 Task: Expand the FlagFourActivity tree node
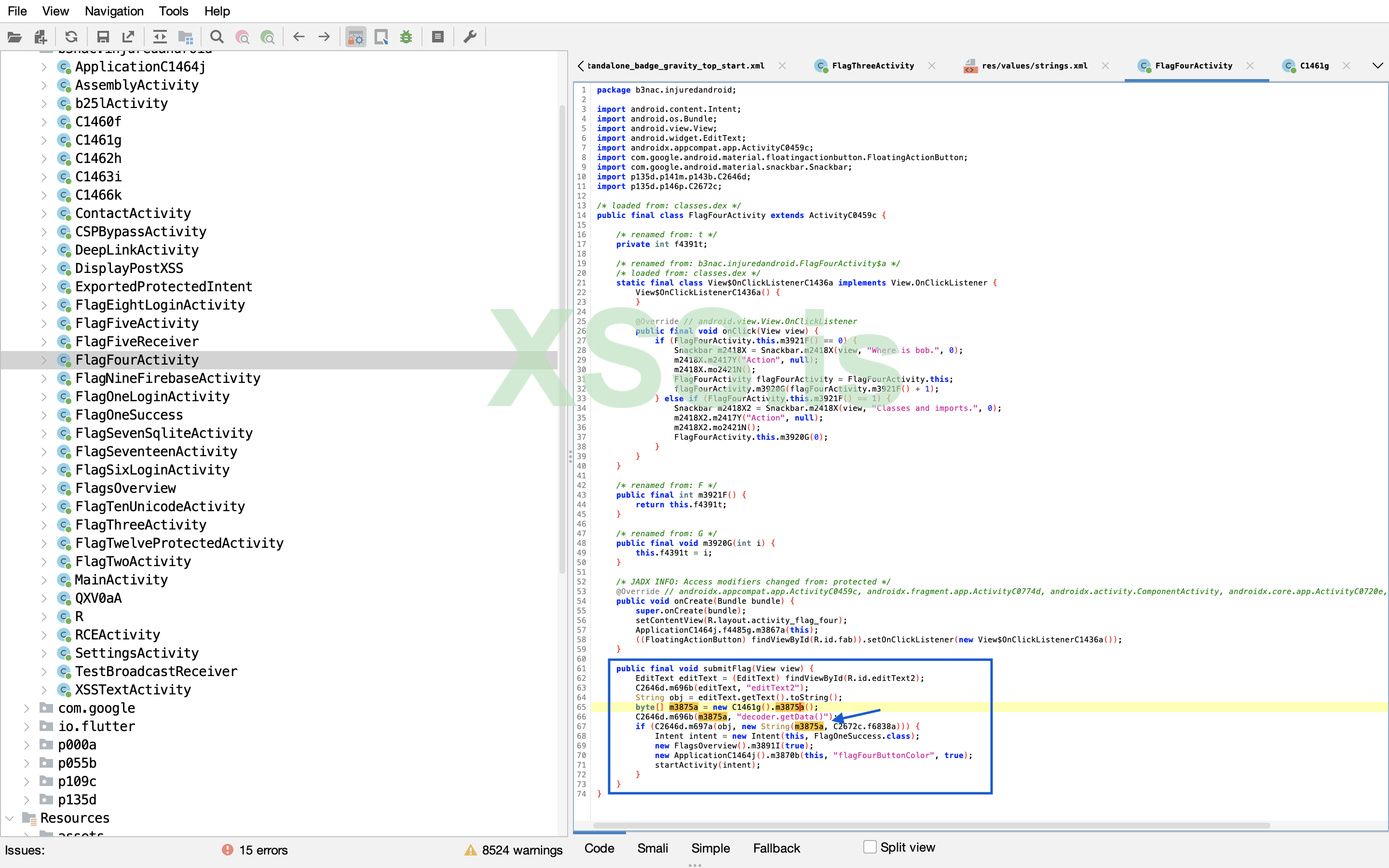click(x=44, y=360)
